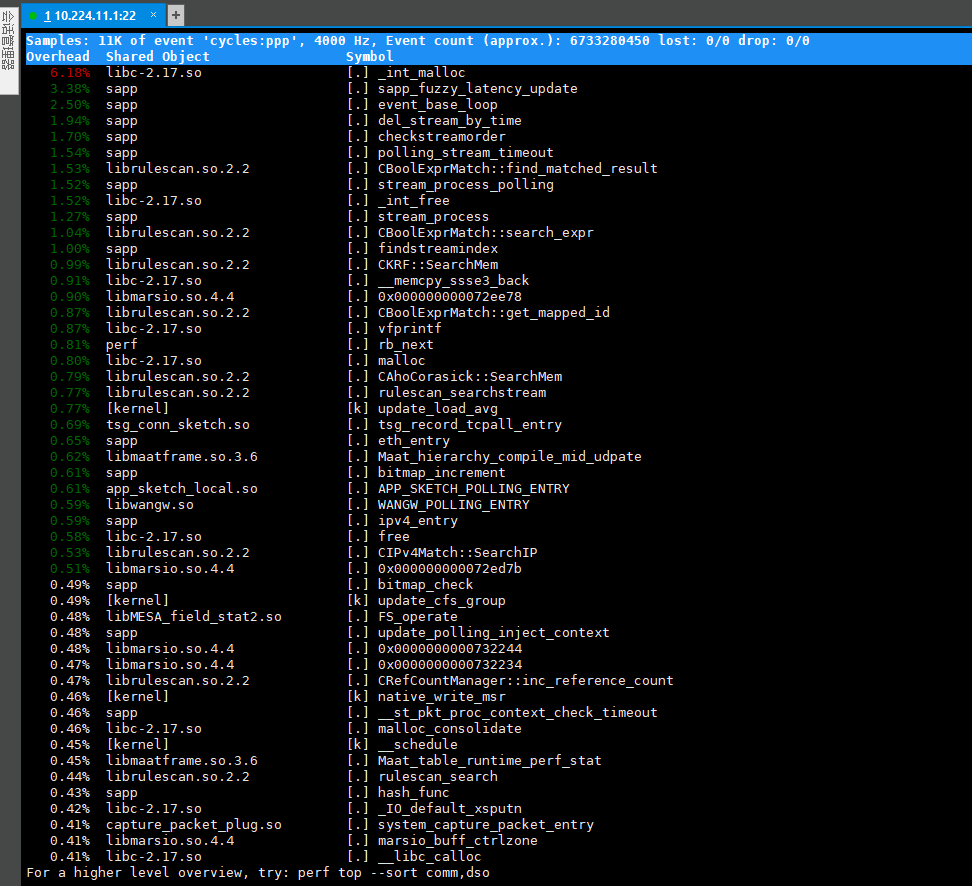
Task: Click the Shared Object column header
Action: 158,57
